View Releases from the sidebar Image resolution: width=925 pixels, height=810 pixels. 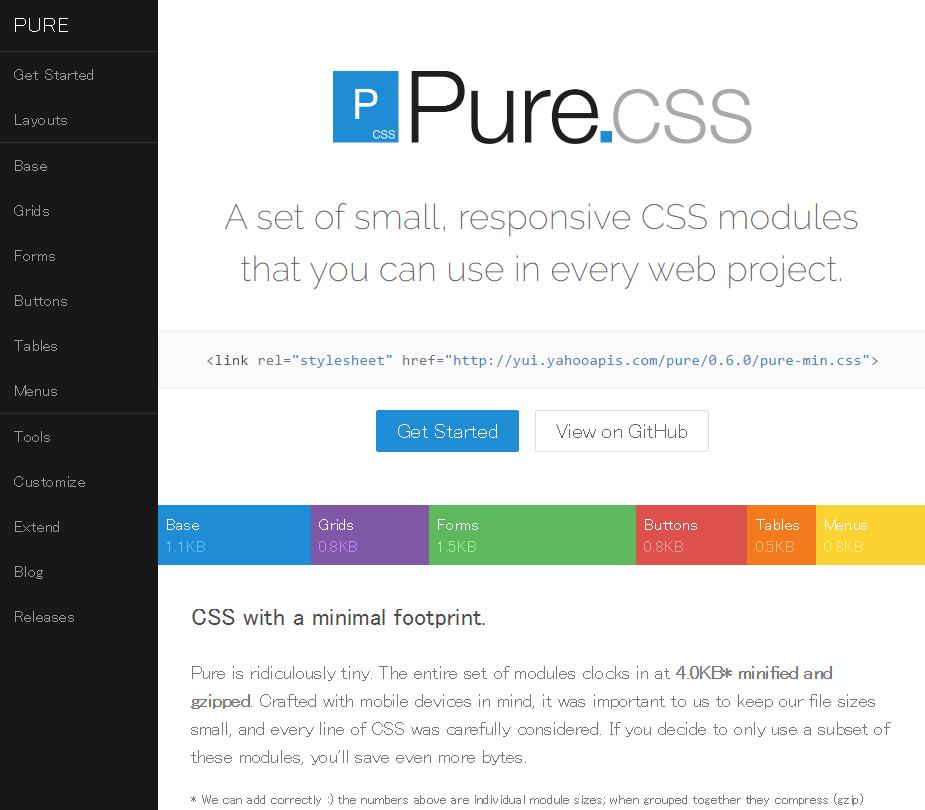pos(78,617)
